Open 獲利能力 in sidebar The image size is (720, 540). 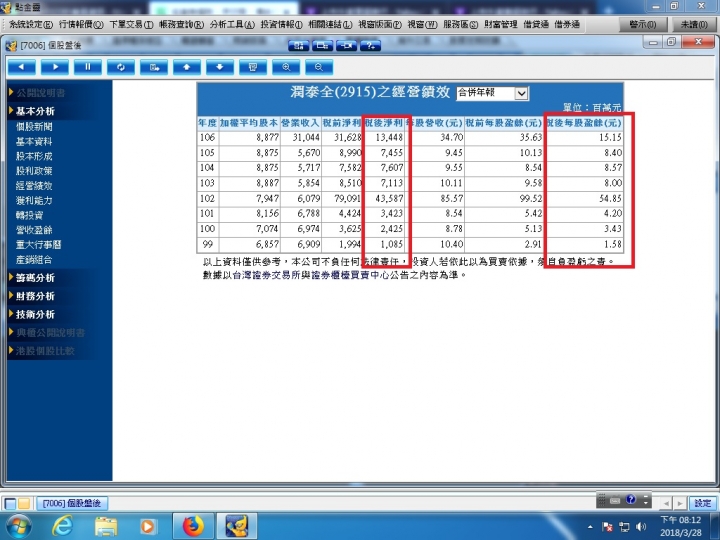point(34,201)
